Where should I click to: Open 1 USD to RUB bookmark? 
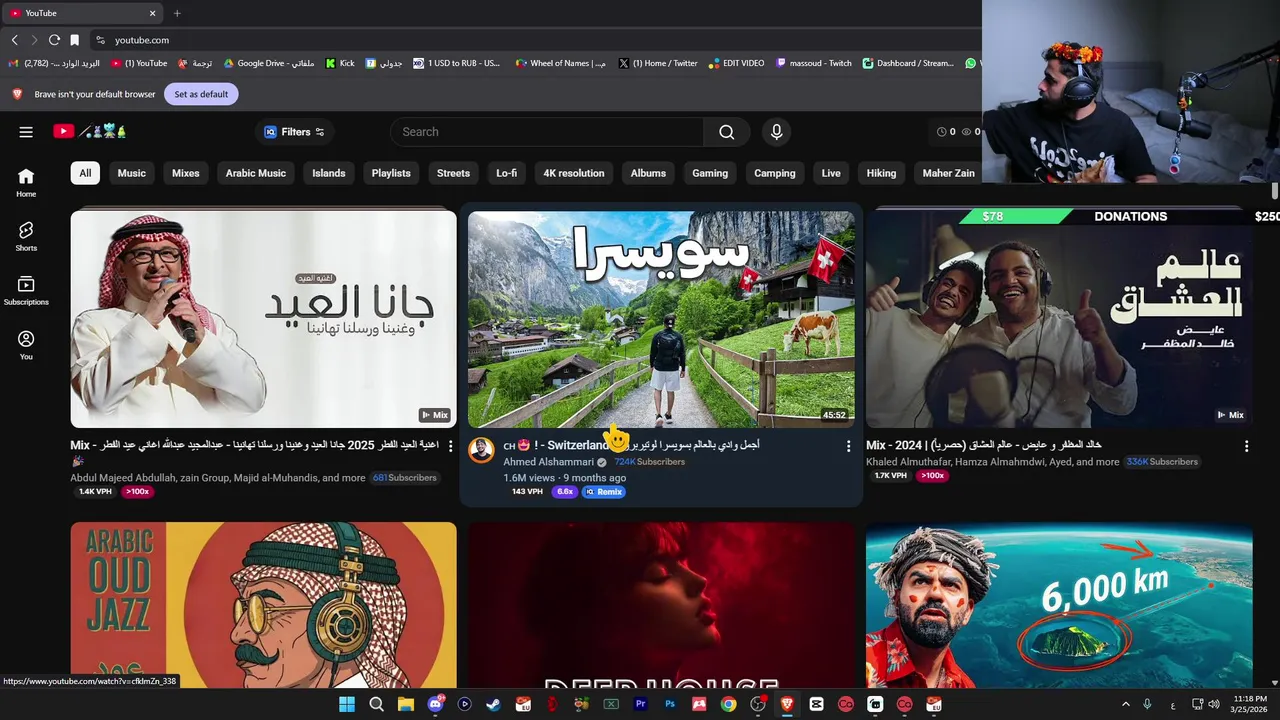(x=456, y=63)
